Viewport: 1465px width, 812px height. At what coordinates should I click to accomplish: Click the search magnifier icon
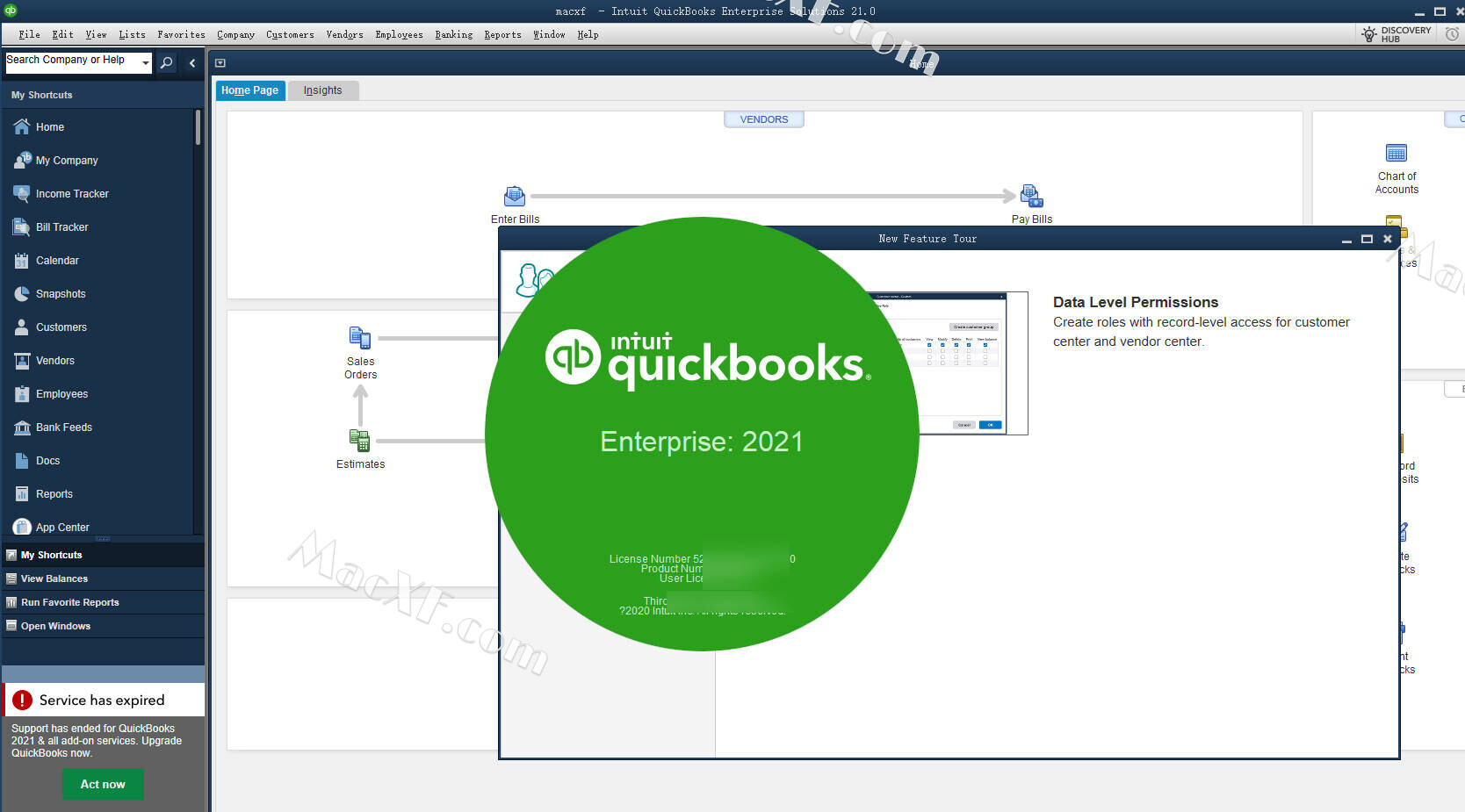pos(166,63)
